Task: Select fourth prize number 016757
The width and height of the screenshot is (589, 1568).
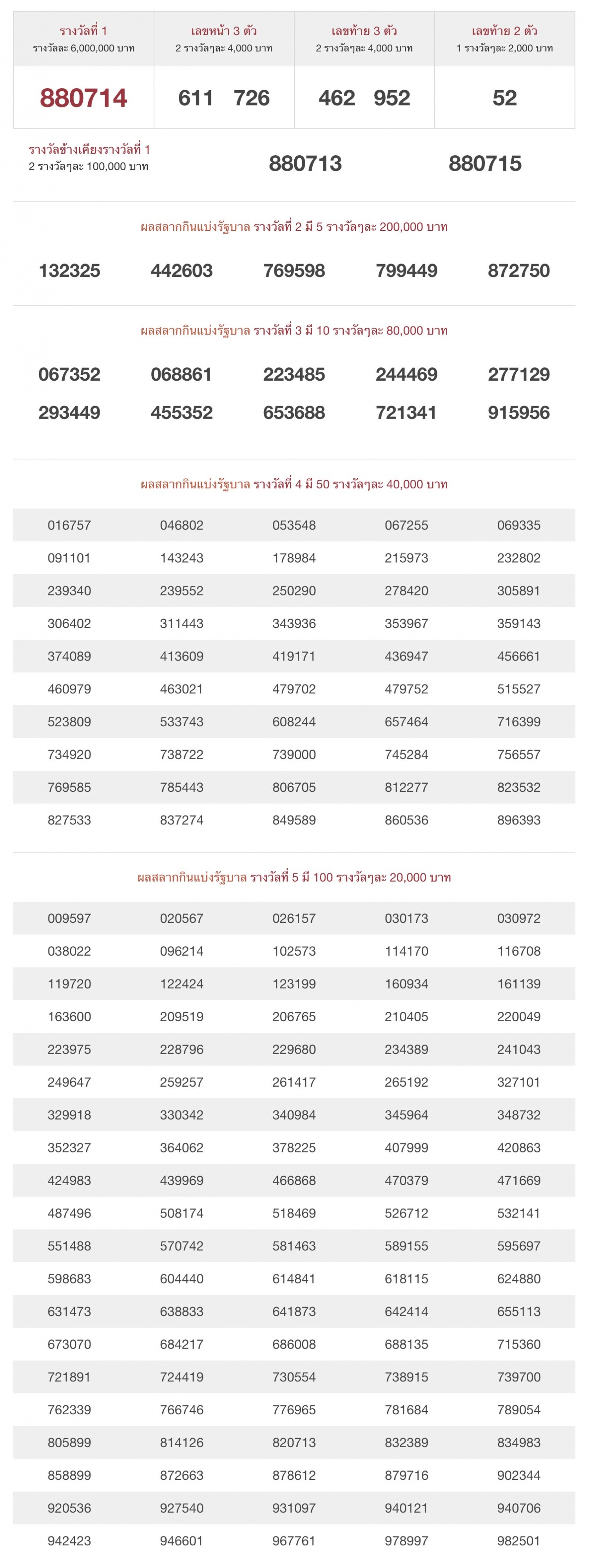Action: (x=69, y=525)
